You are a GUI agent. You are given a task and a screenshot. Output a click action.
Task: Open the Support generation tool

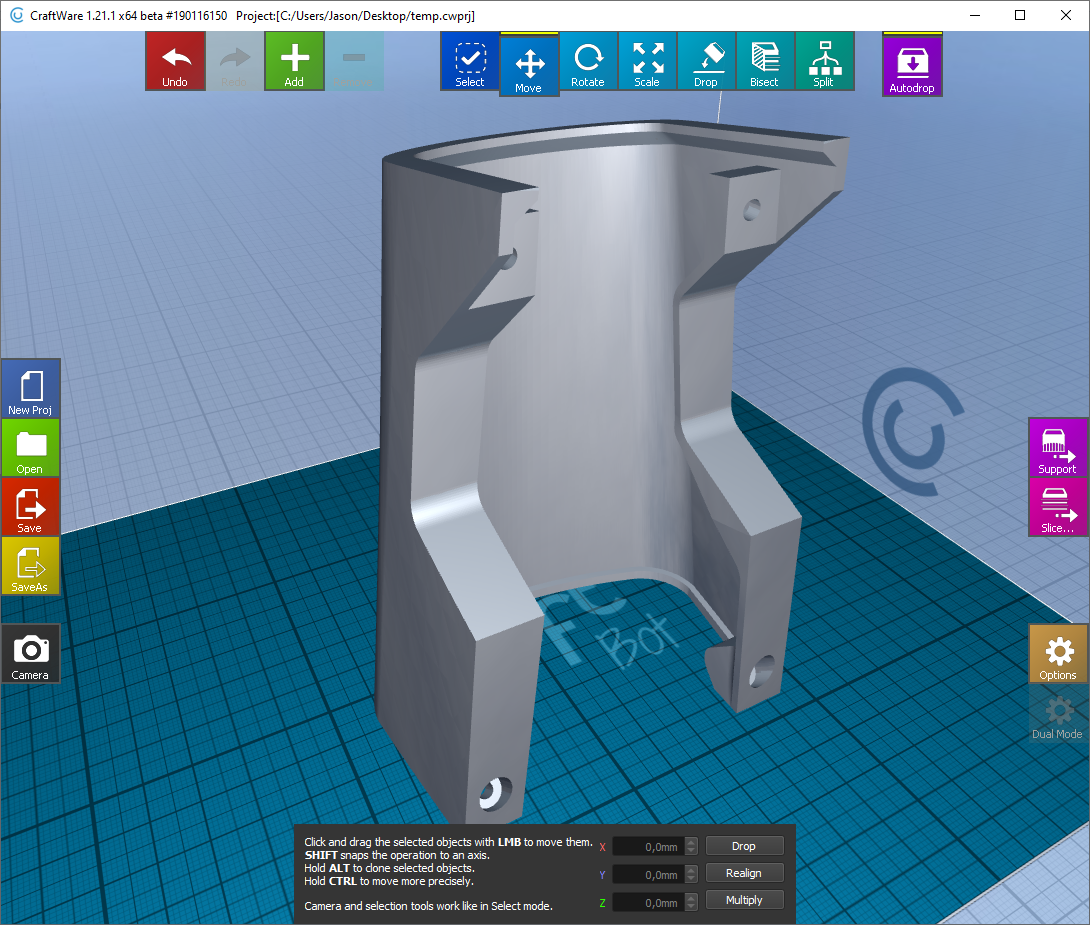point(1058,448)
